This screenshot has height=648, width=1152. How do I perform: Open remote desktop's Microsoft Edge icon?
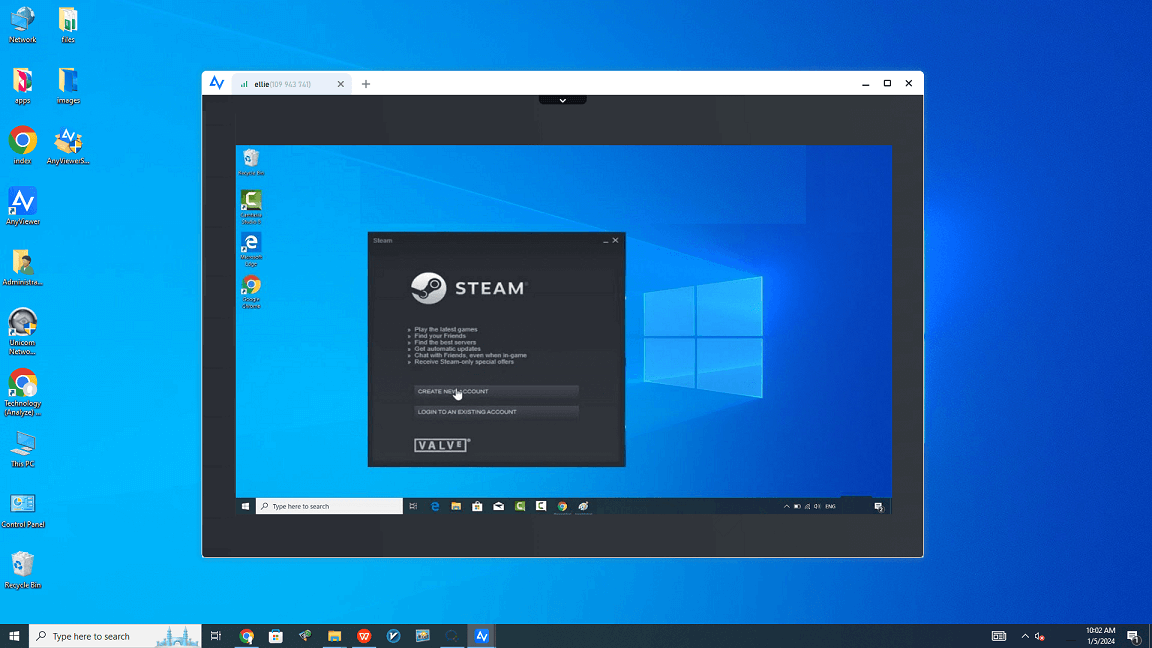click(251, 245)
